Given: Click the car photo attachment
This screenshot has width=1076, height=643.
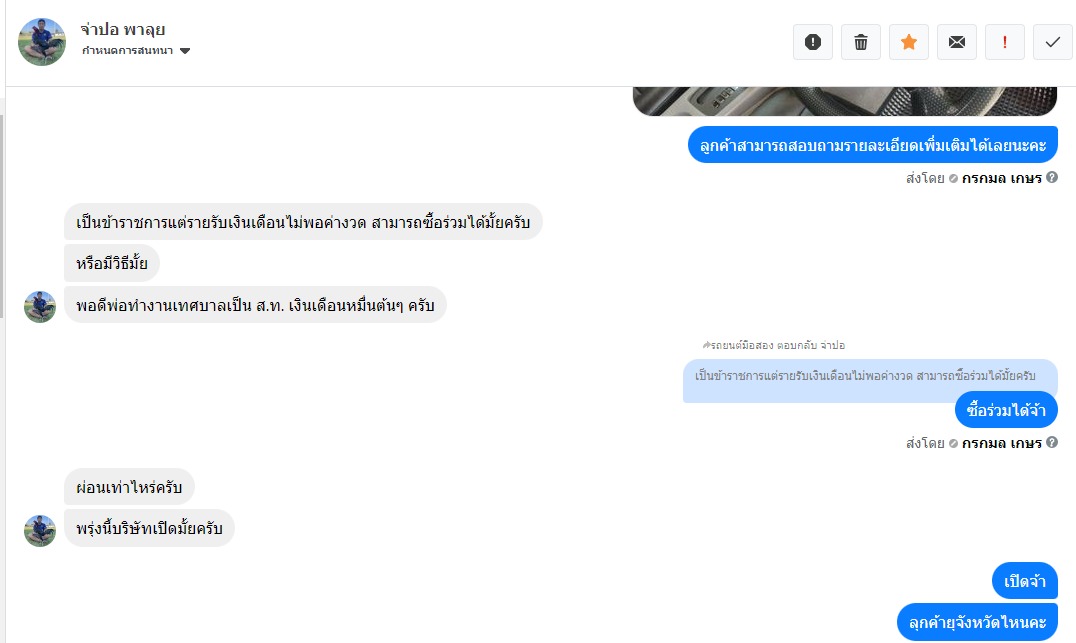Looking at the screenshot, I should 844,100.
